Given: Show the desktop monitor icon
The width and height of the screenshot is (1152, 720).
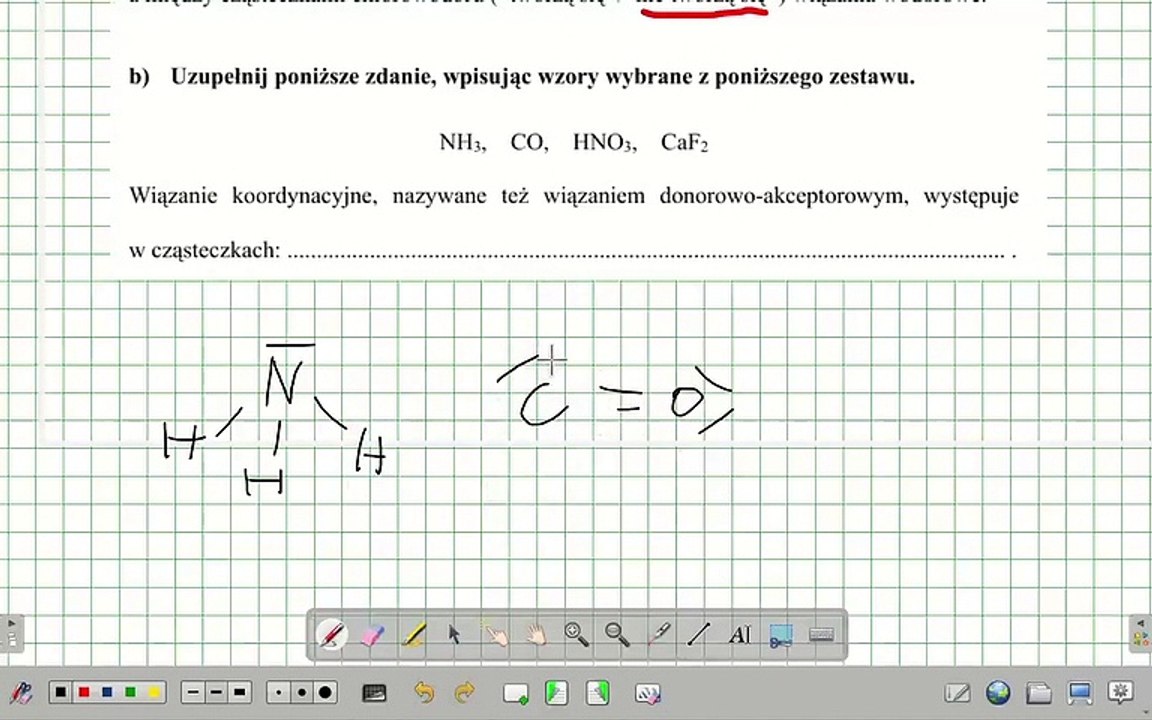Looking at the screenshot, I should [1080, 693].
